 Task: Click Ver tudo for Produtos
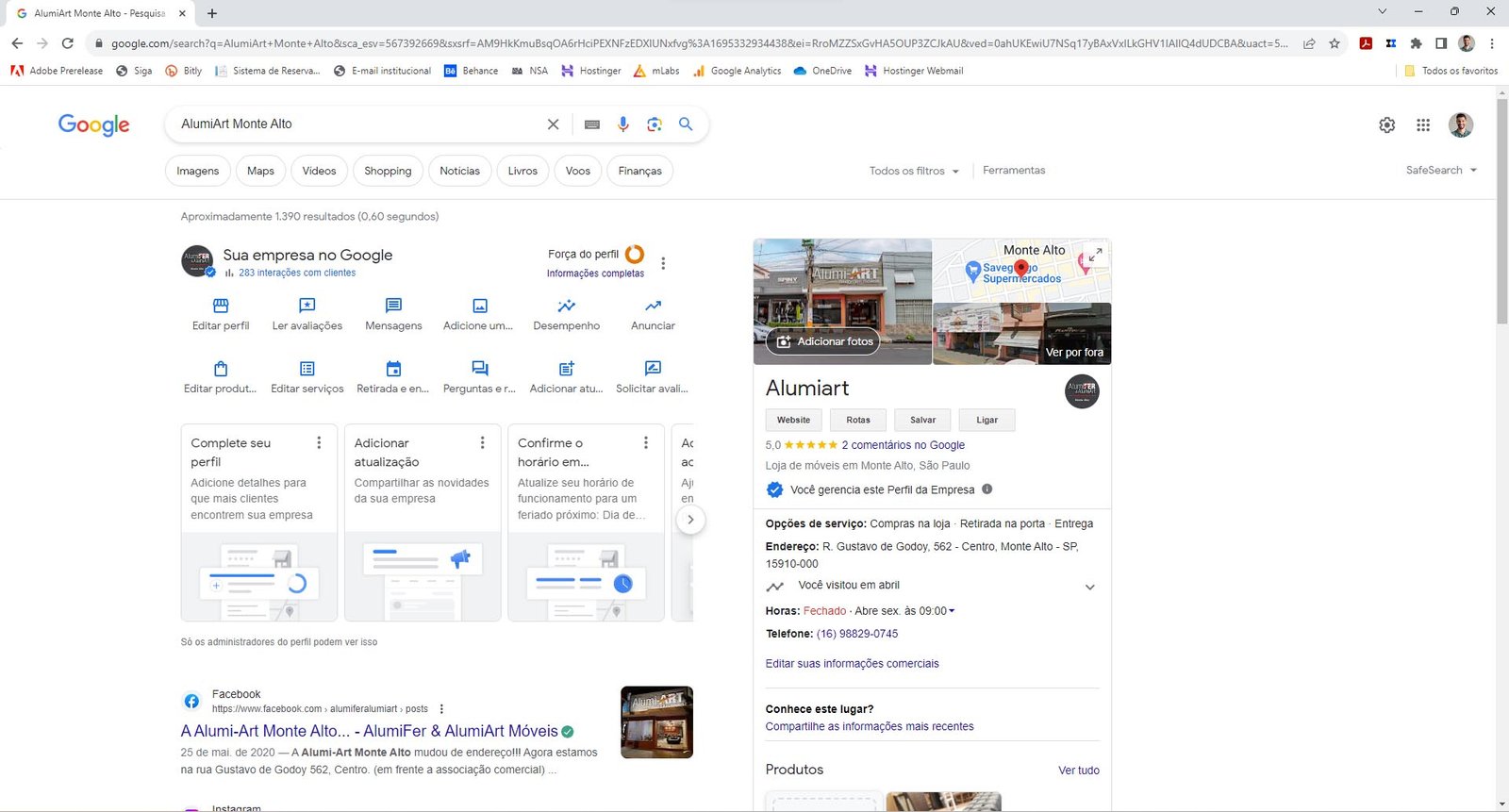(x=1078, y=771)
